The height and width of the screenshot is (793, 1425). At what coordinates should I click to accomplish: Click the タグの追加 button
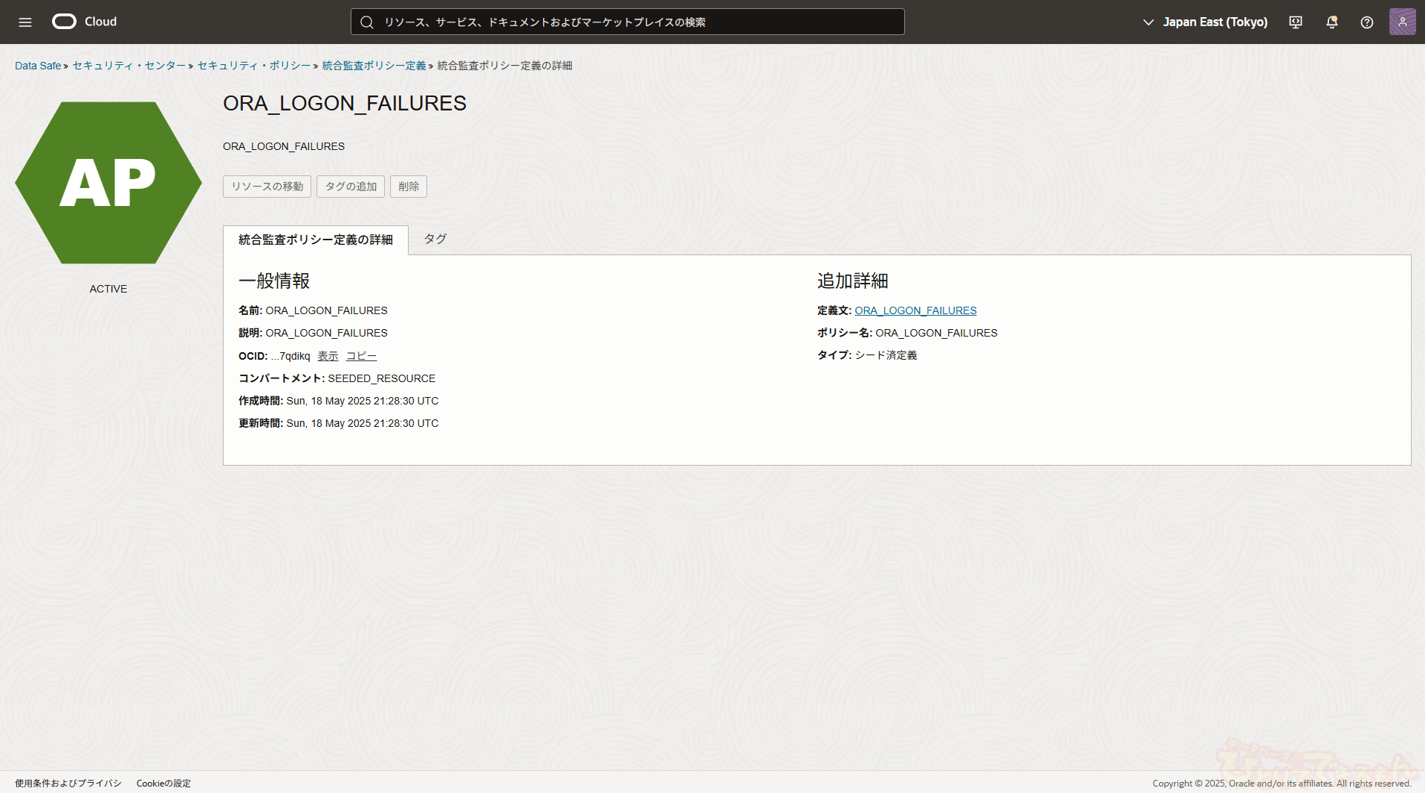(350, 187)
